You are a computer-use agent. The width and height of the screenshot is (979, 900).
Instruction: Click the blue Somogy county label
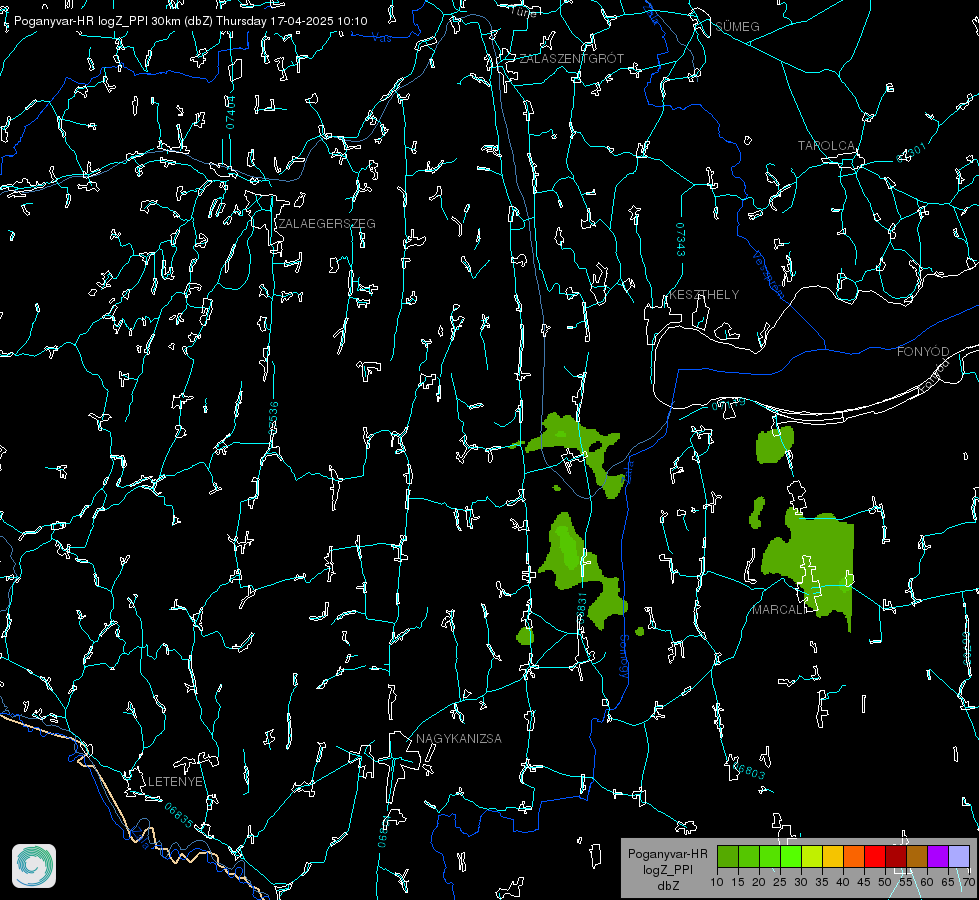pyautogui.click(x=623, y=656)
